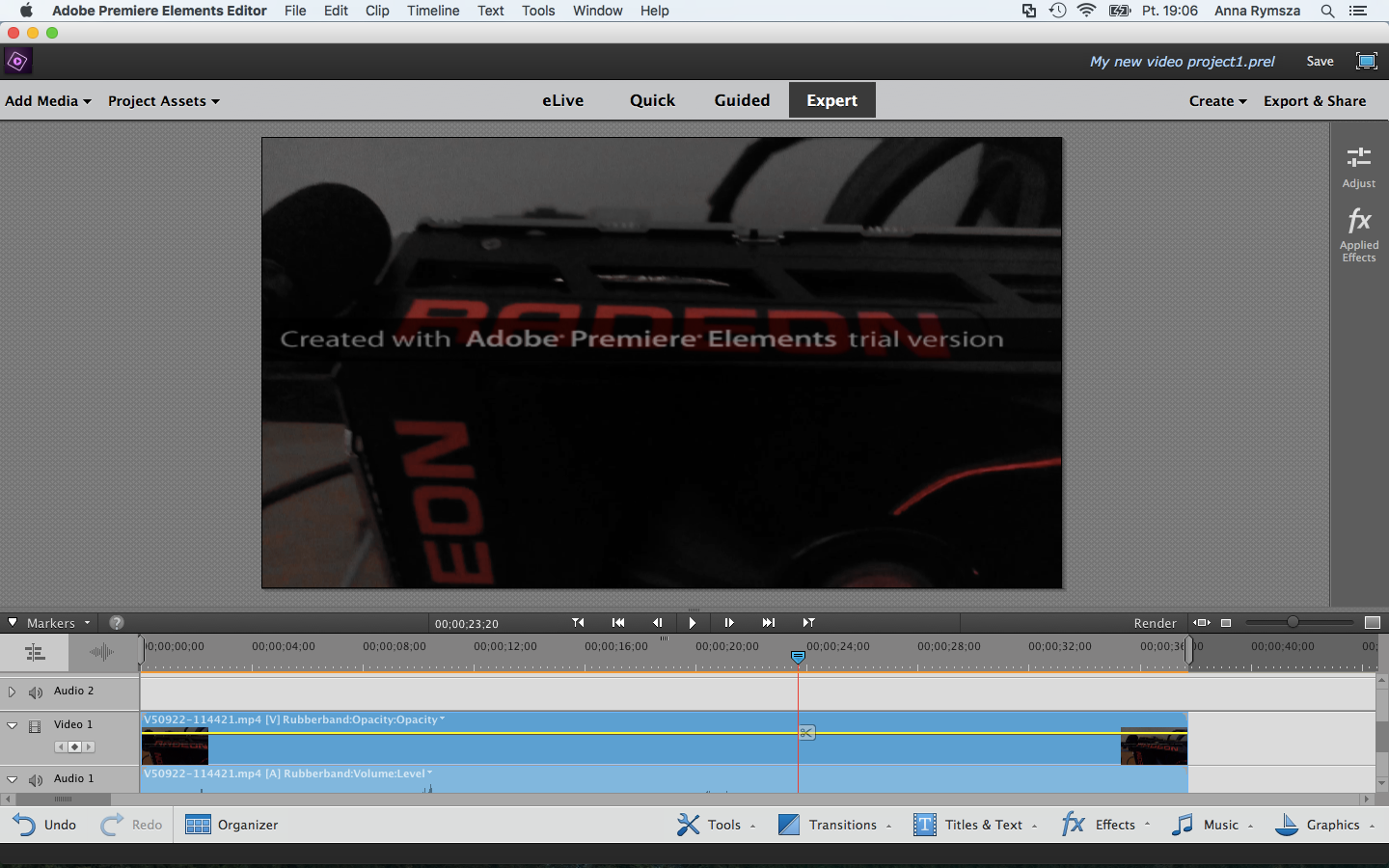
Task: Click the scissors split clip icon
Action: point(806,733)
